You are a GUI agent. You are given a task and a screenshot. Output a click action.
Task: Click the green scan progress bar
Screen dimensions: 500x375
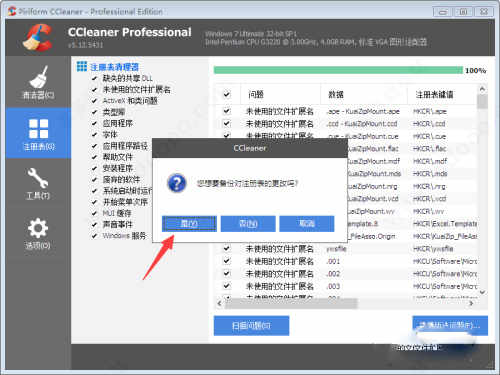(338, 70)
